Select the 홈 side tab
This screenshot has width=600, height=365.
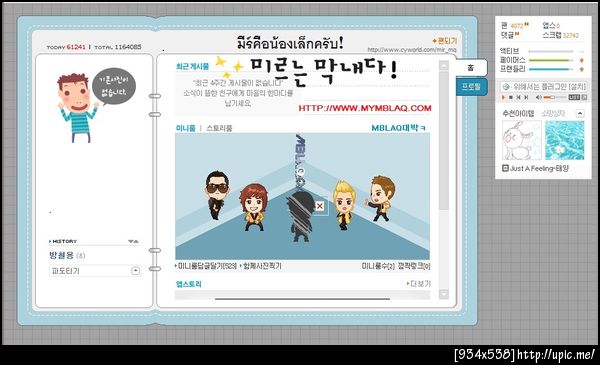pyautogui.click(x=470, y=68)
